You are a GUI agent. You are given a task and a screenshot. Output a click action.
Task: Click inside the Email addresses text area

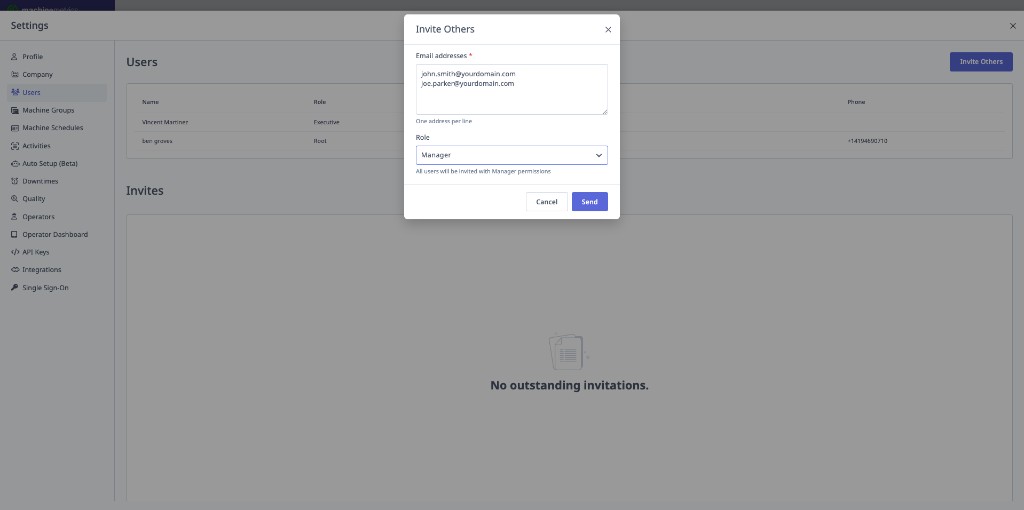tap(511, 89)
